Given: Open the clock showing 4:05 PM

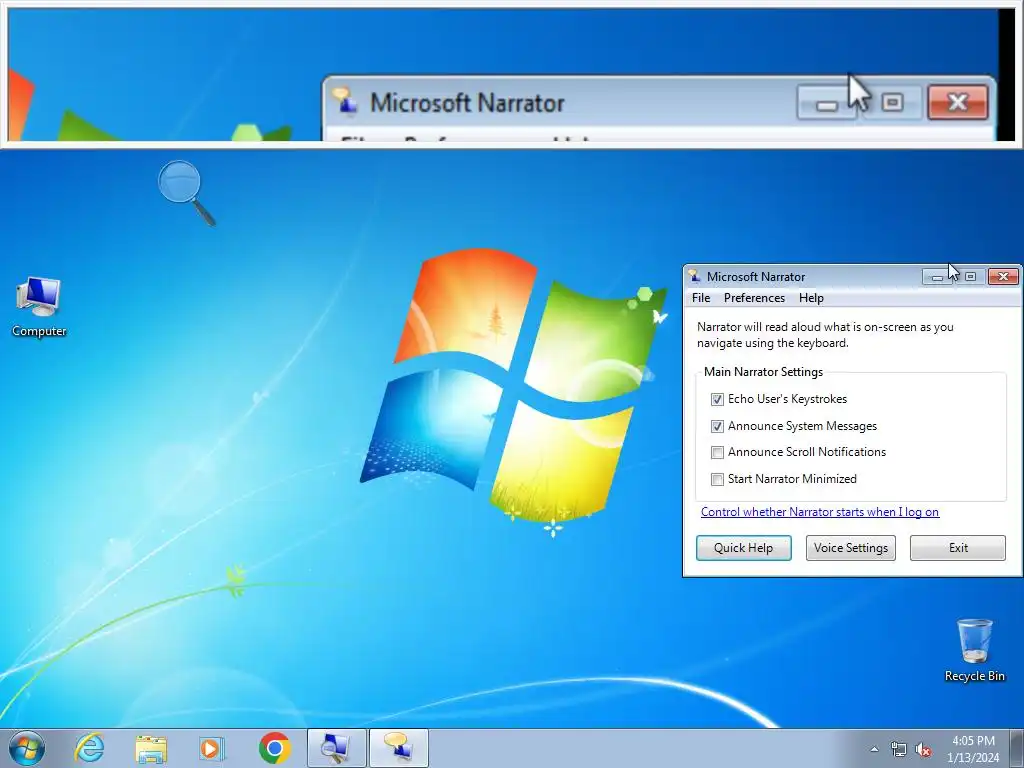Looking at the screenshot, I should click(973, 748).
